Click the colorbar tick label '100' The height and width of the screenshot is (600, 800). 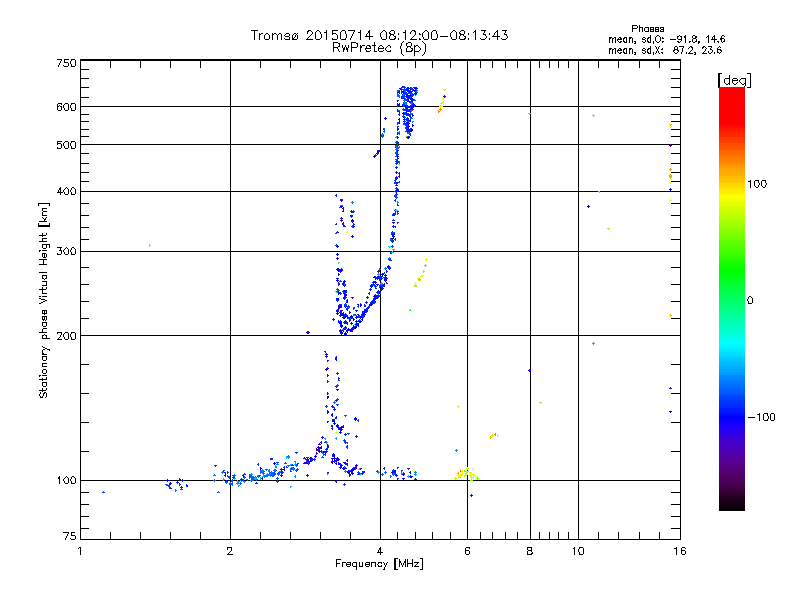(x=757, y=184)
